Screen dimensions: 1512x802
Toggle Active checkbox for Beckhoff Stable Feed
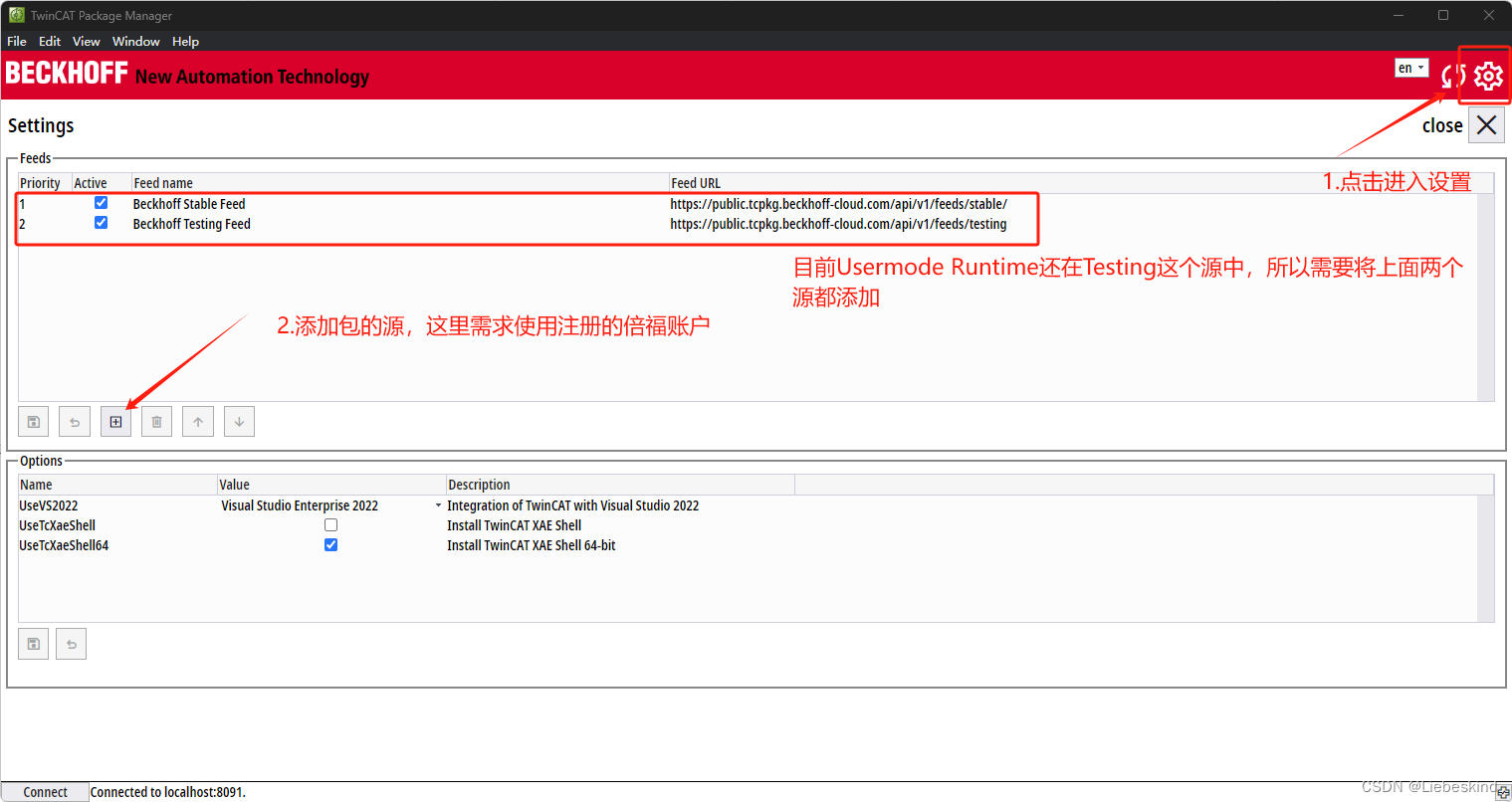click(x=101, y=203)
